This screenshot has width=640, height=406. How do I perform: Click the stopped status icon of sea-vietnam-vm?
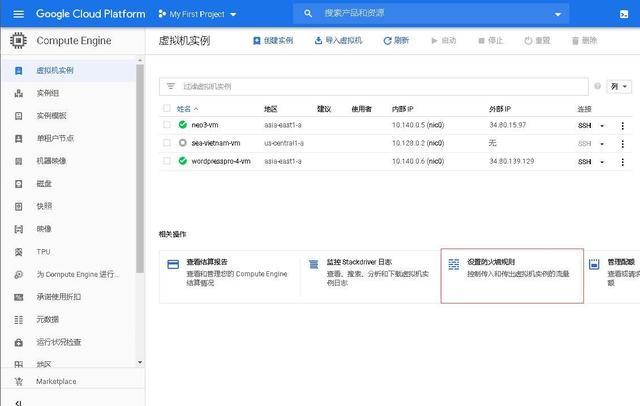[x=182, y=143]
